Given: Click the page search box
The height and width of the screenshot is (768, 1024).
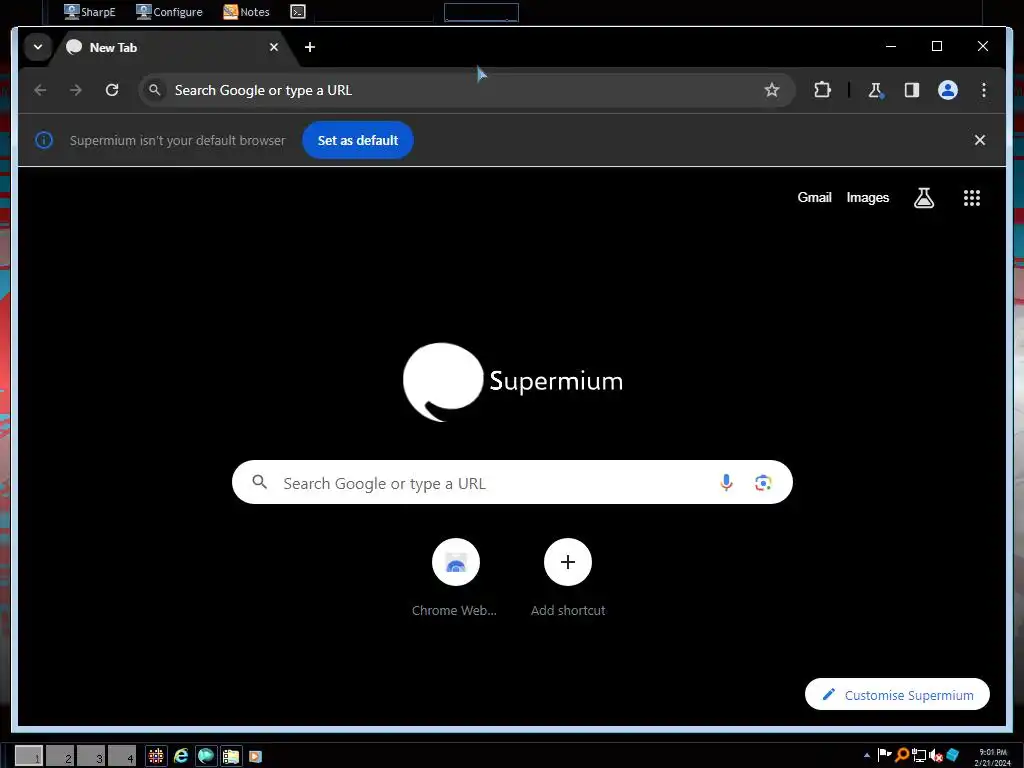Looking at the screenshot, I should (512, 483).
